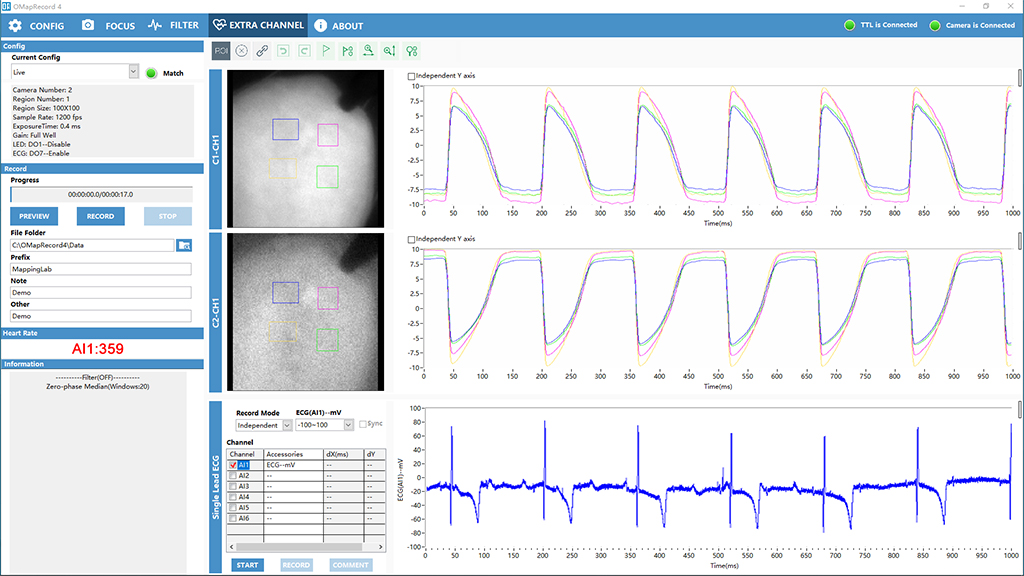Click the chain link icon

(x=262, y=51)
